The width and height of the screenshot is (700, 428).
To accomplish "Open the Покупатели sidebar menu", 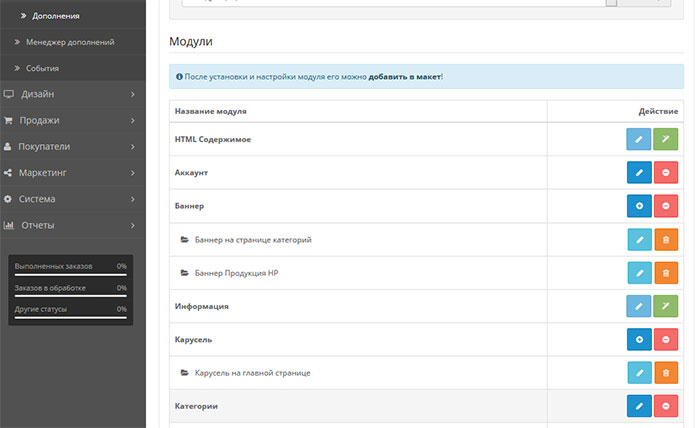I will click(x=72, y=146).
